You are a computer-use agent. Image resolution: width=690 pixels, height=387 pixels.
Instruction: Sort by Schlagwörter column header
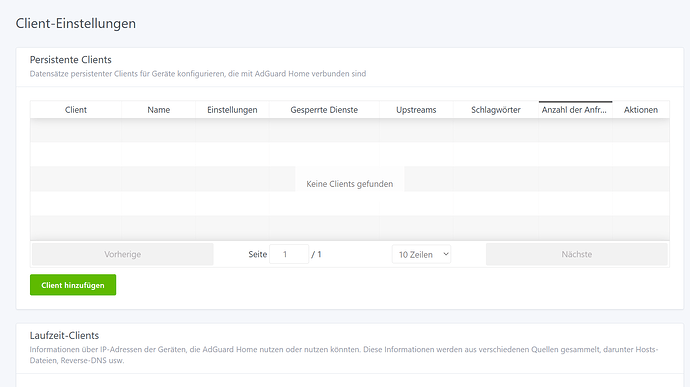coord(496,110)
